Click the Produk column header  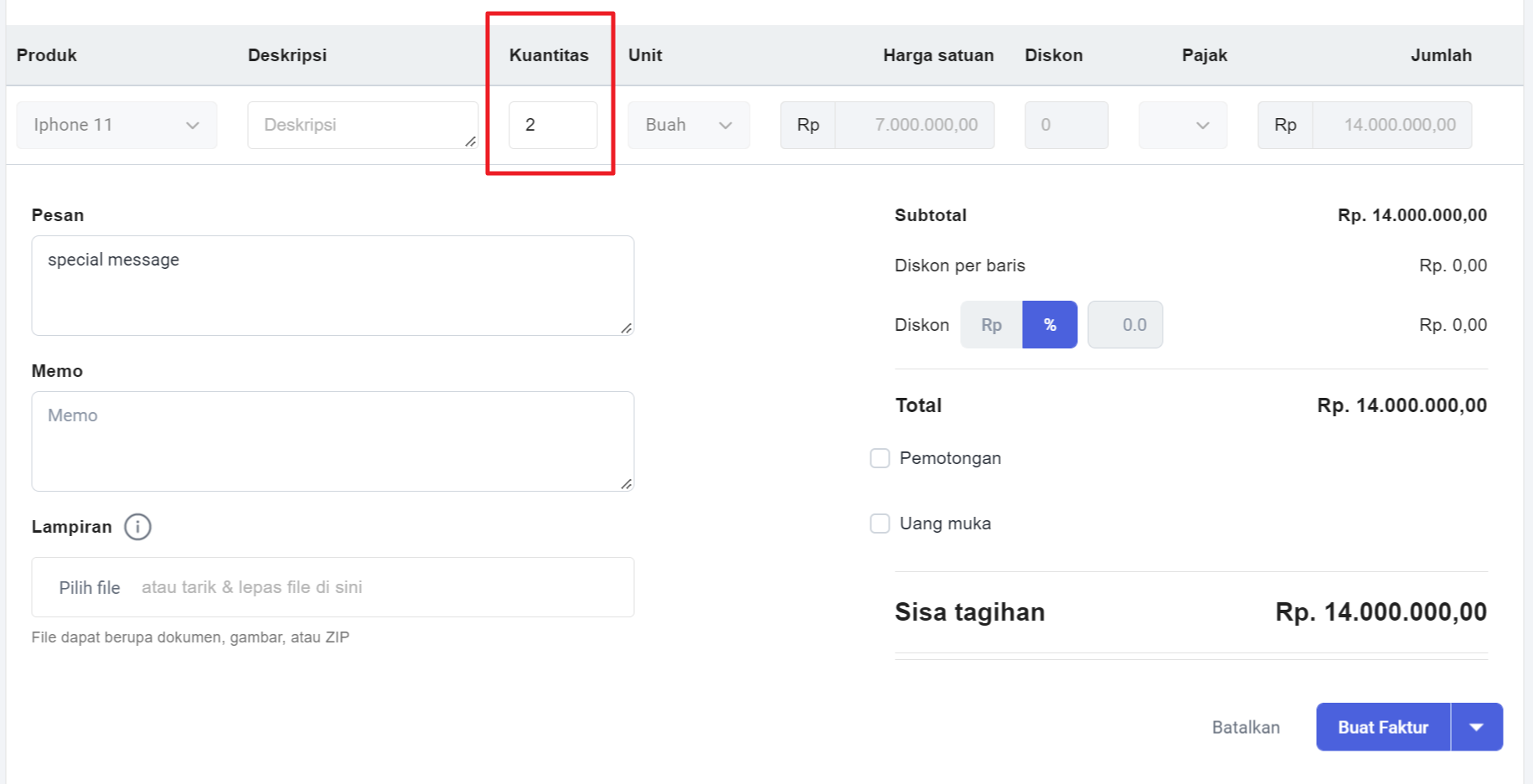click(x=47, y=55)
